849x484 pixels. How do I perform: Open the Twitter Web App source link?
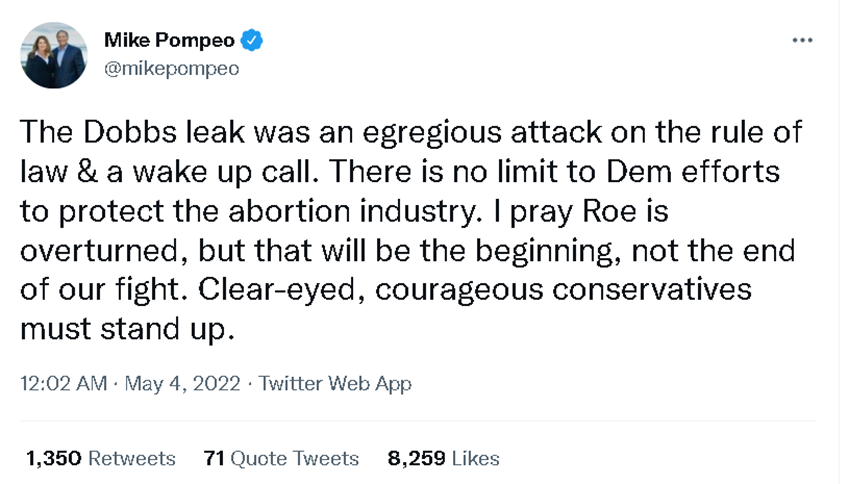[335, 383]
